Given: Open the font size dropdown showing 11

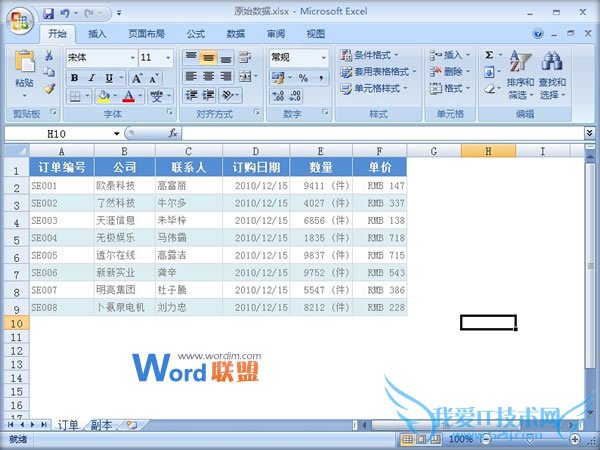Looking at the screenshot, I should pyautogui.click(x=168, y=58).
